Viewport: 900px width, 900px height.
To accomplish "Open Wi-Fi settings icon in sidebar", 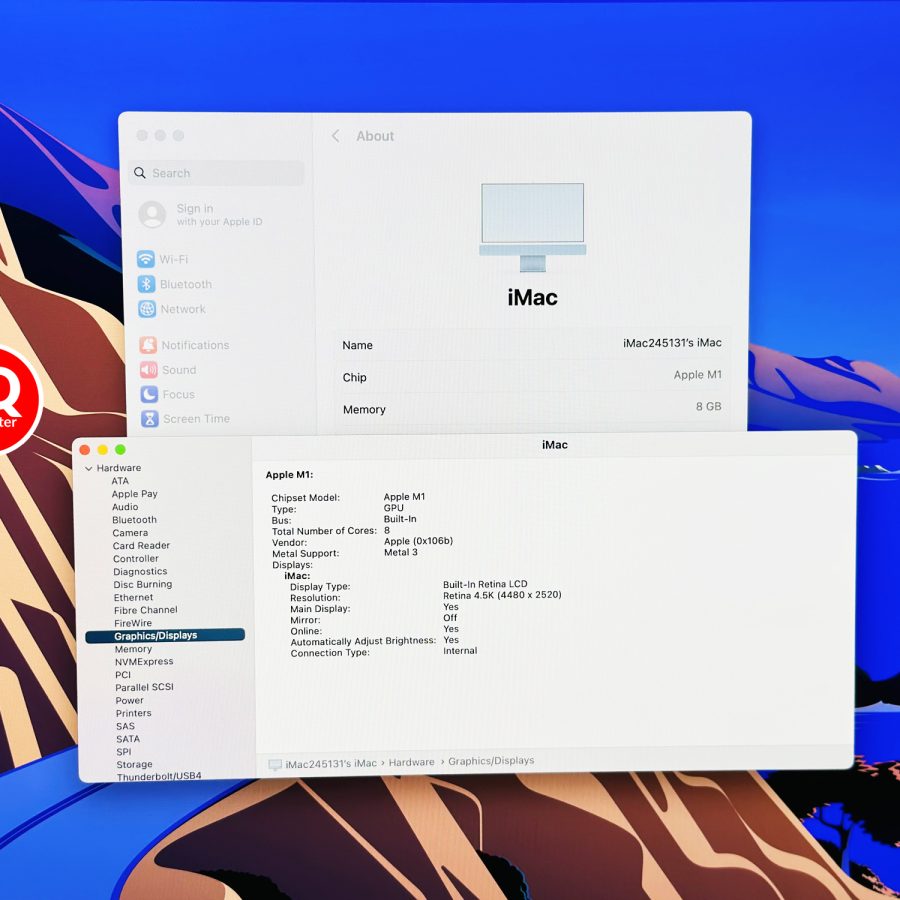I will [146, 259].
